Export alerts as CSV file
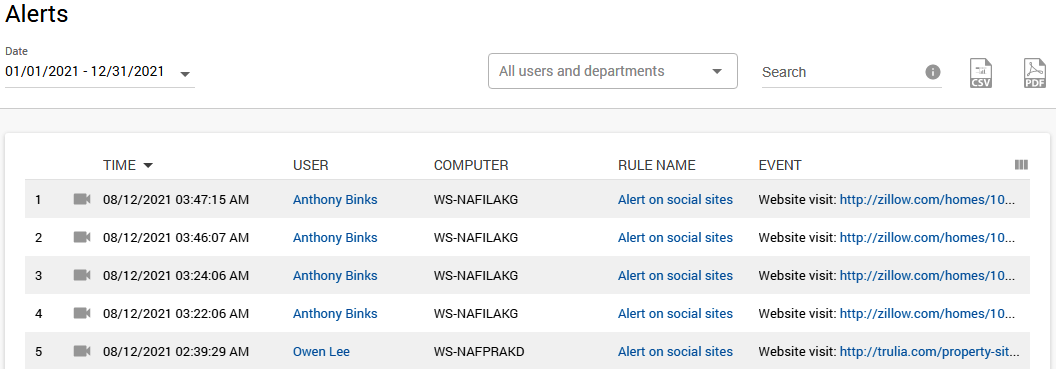Image resolution: width=1056 pixels, height=369 pixels. pos(981,73)
